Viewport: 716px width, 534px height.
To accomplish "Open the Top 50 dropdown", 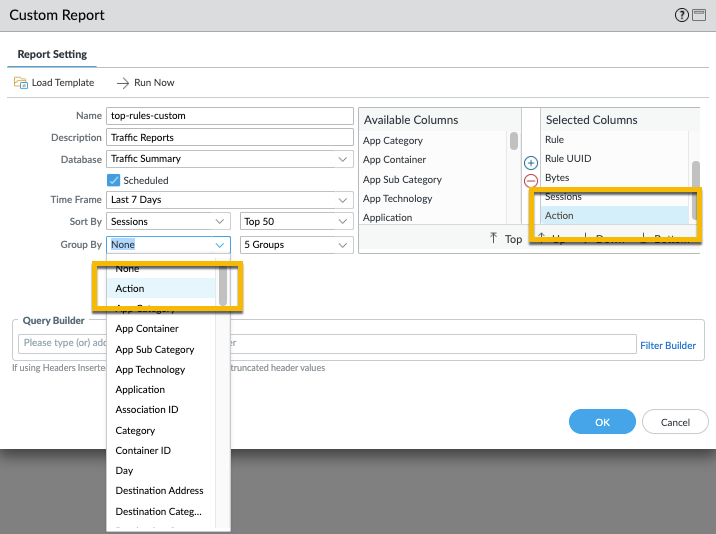I will pos(295,221).
